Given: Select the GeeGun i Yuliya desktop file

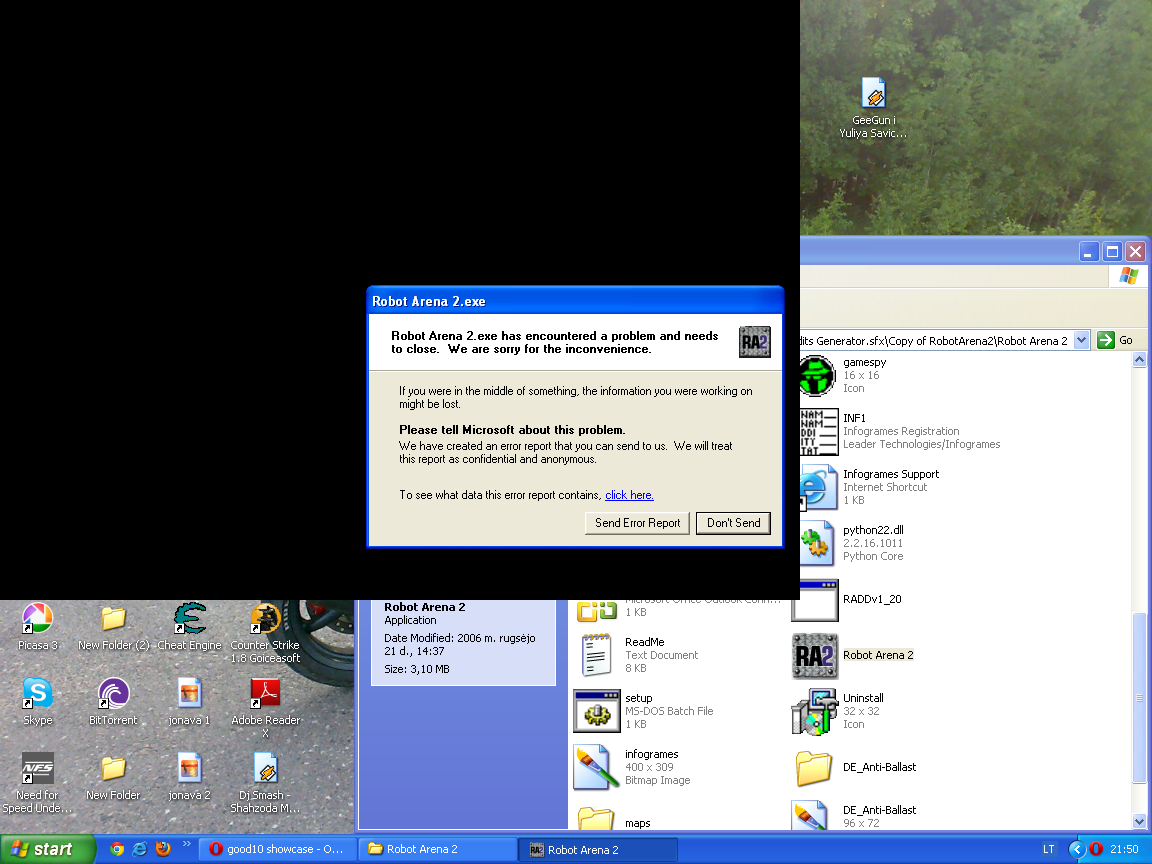Looking at the screenshot, I should coord(874,107).
